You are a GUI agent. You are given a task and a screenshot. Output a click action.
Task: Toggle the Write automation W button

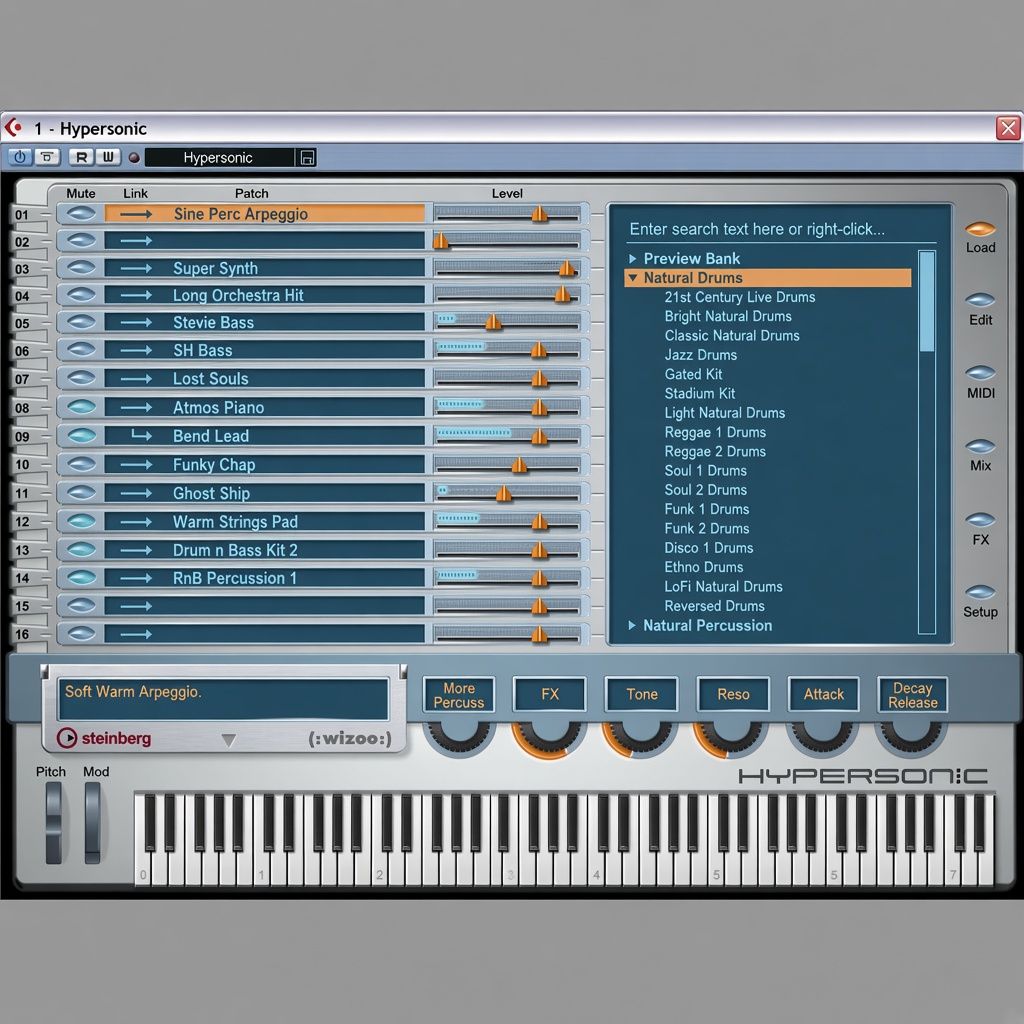coord(108,157)
